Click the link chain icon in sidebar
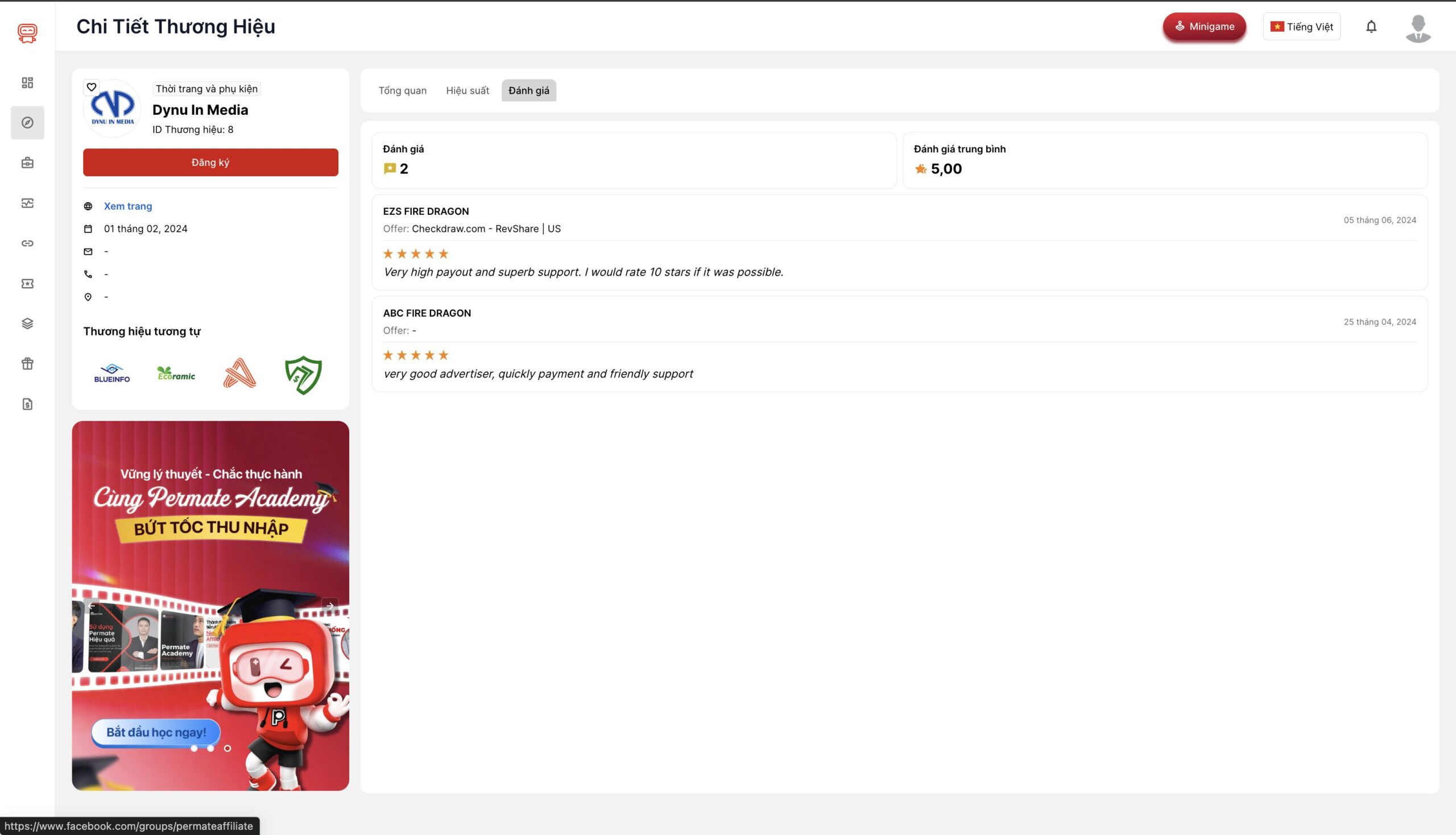The image size is (1456, 835). click(27, 243)
